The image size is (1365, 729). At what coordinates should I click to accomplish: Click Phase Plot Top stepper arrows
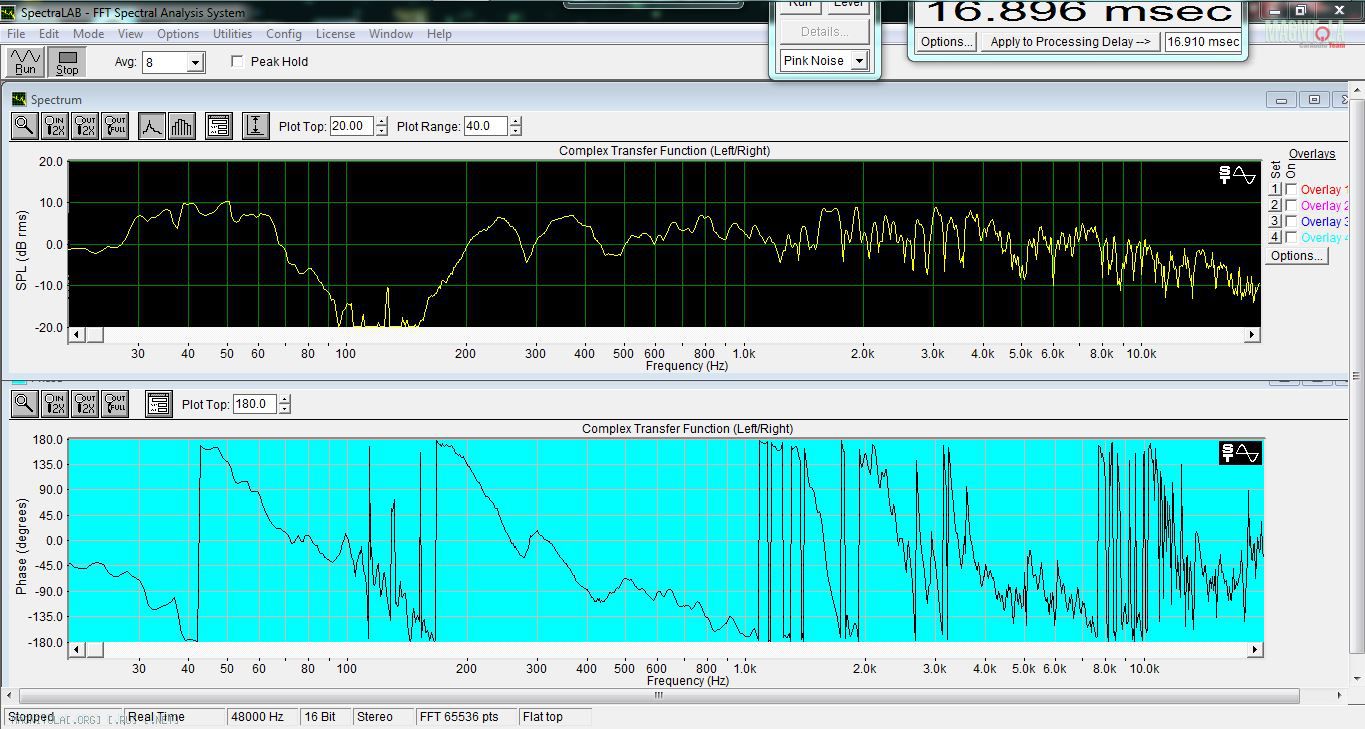[285, 404]
